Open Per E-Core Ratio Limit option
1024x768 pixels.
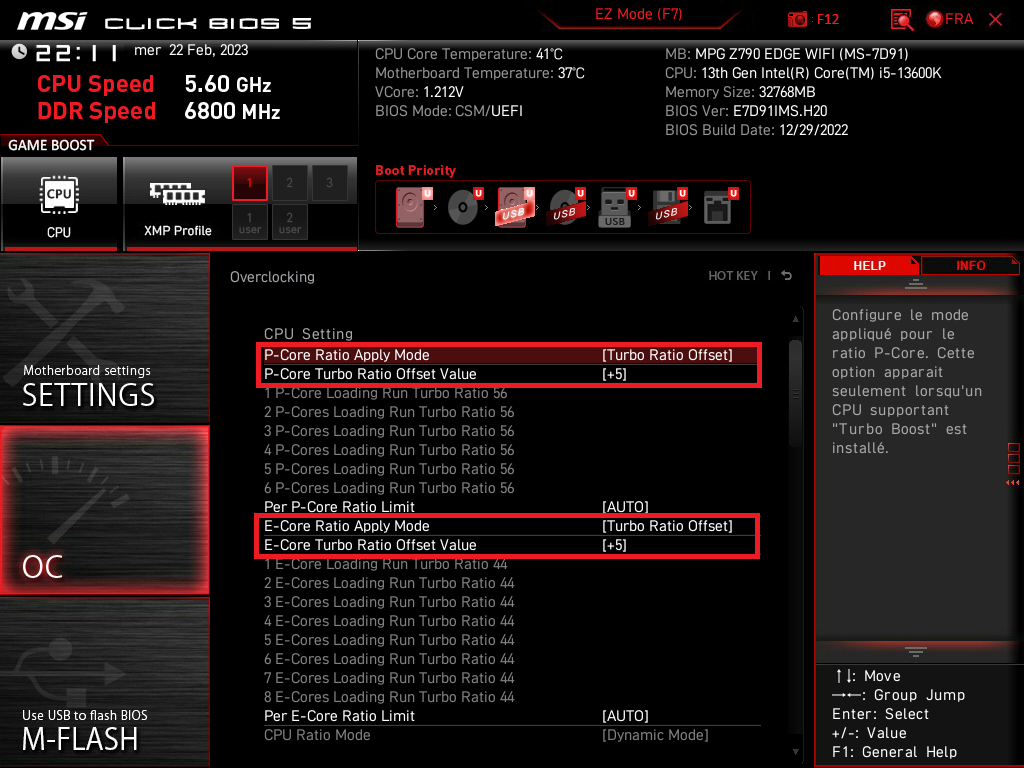pyautogui.click(x=512, y=716)
